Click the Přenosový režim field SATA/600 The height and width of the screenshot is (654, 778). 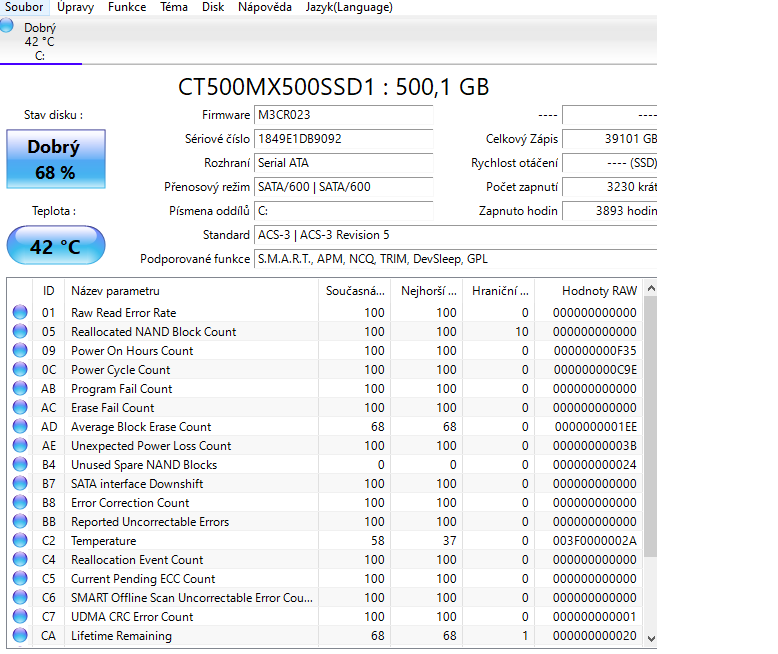343,187
